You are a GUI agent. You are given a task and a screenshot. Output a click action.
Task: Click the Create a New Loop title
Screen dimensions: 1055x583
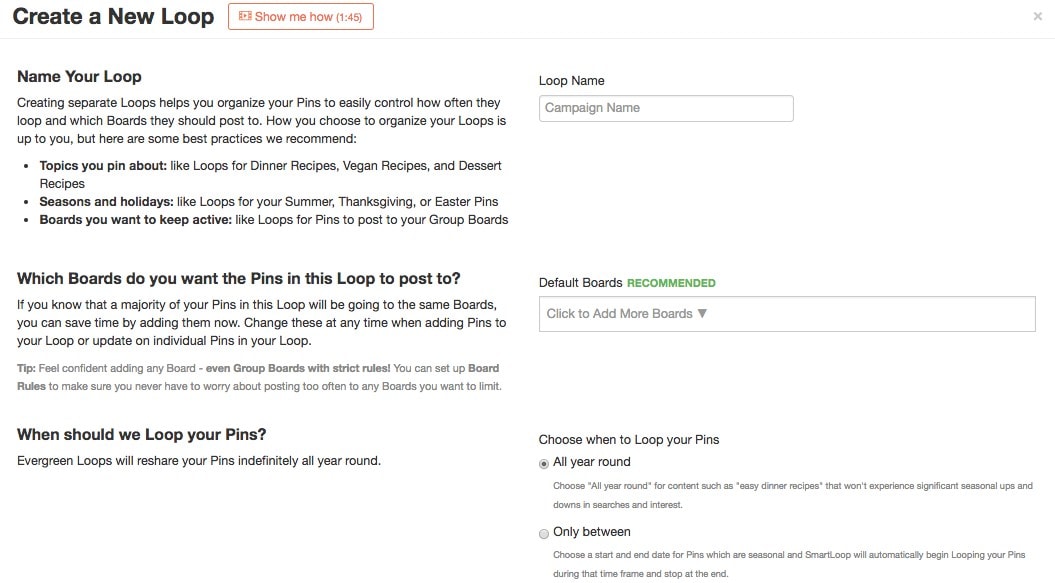click(x=113, y=16)
